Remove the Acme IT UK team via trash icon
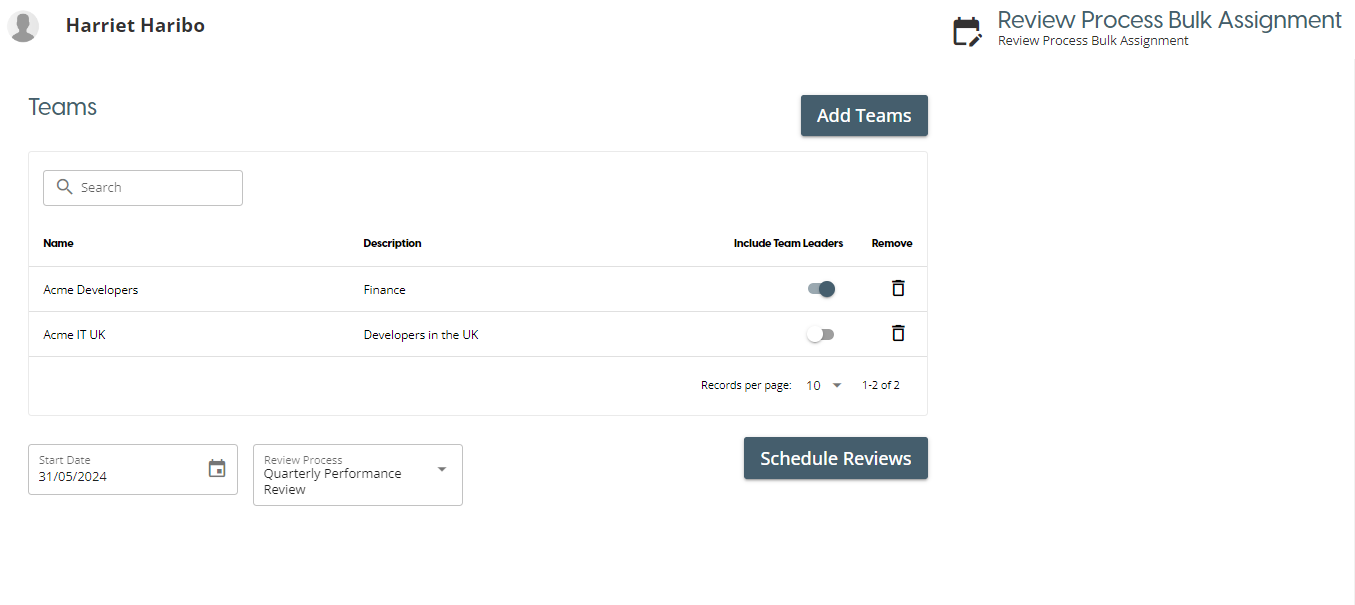Viewport: 1355px width, 605px height. pyautogui.click(x=898, y=333)
